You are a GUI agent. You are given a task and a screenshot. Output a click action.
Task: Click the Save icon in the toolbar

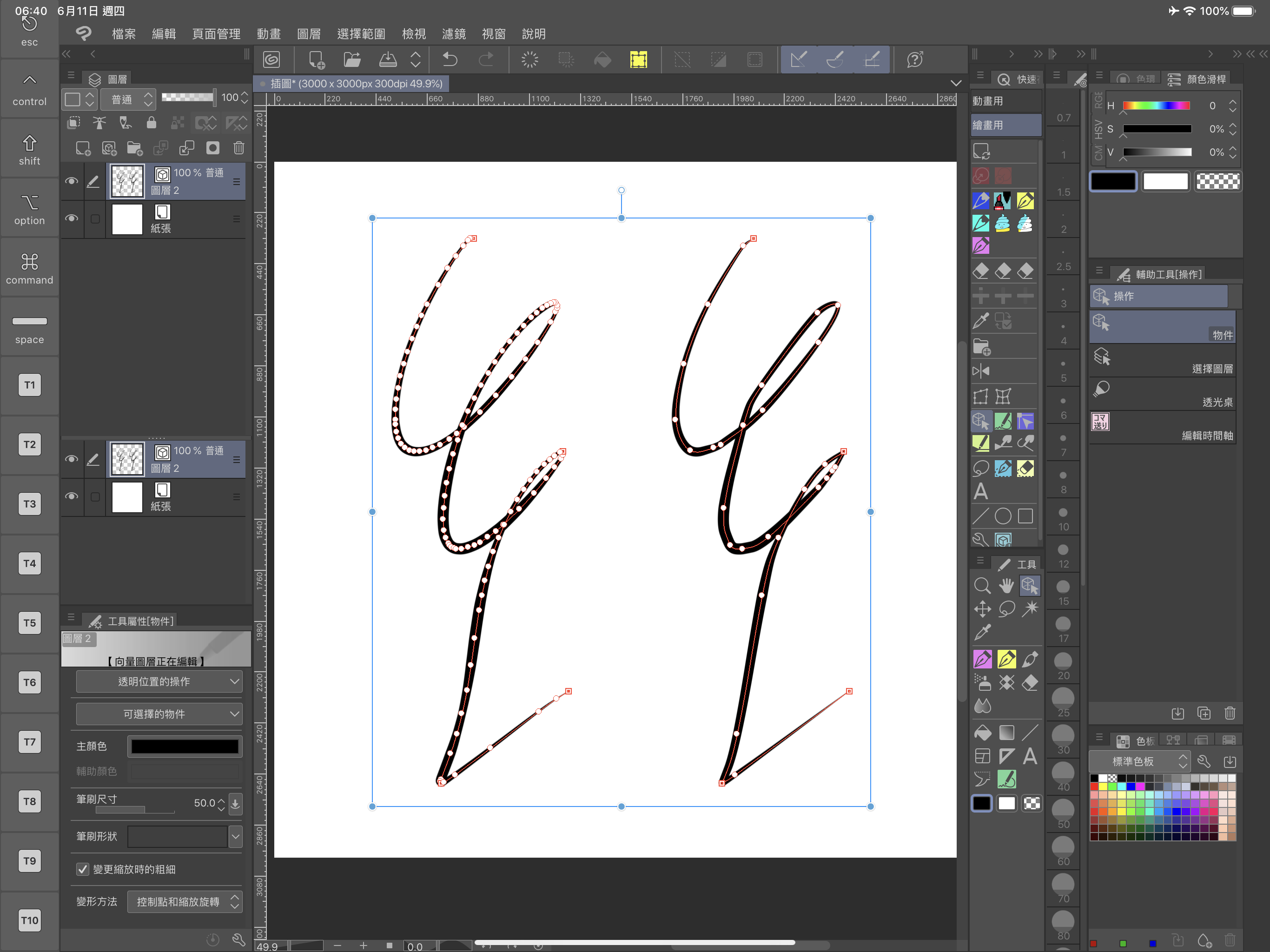click(x=388, y=59)
